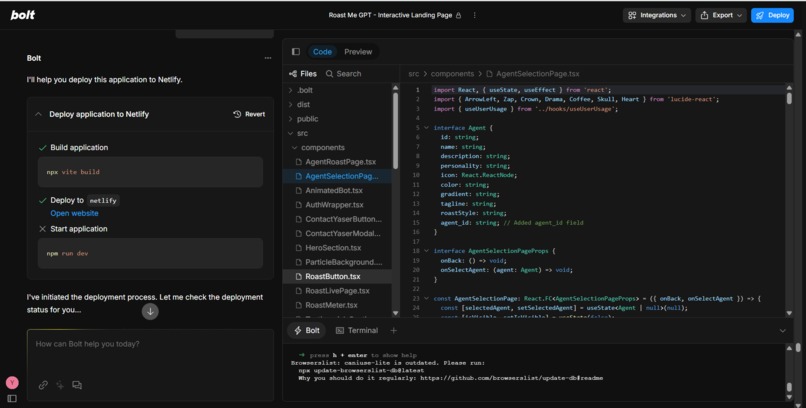Switch to the Preview tab

coord(358,51)
